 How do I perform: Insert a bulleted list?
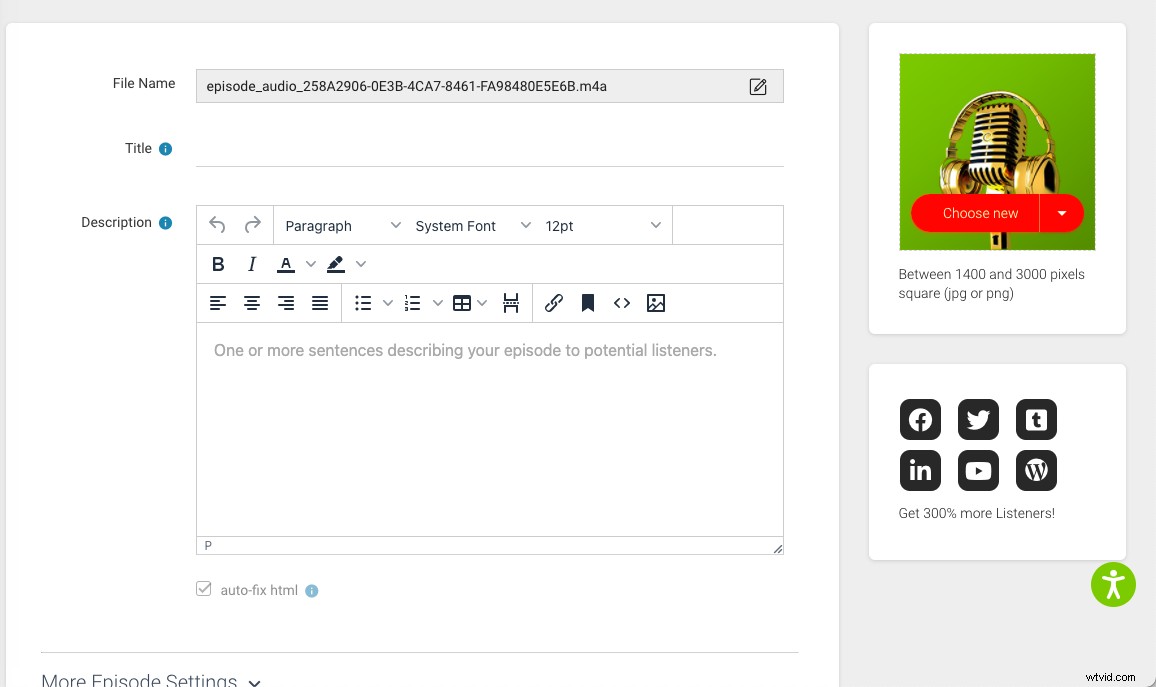pyautogui.click(x=363, y=303)
